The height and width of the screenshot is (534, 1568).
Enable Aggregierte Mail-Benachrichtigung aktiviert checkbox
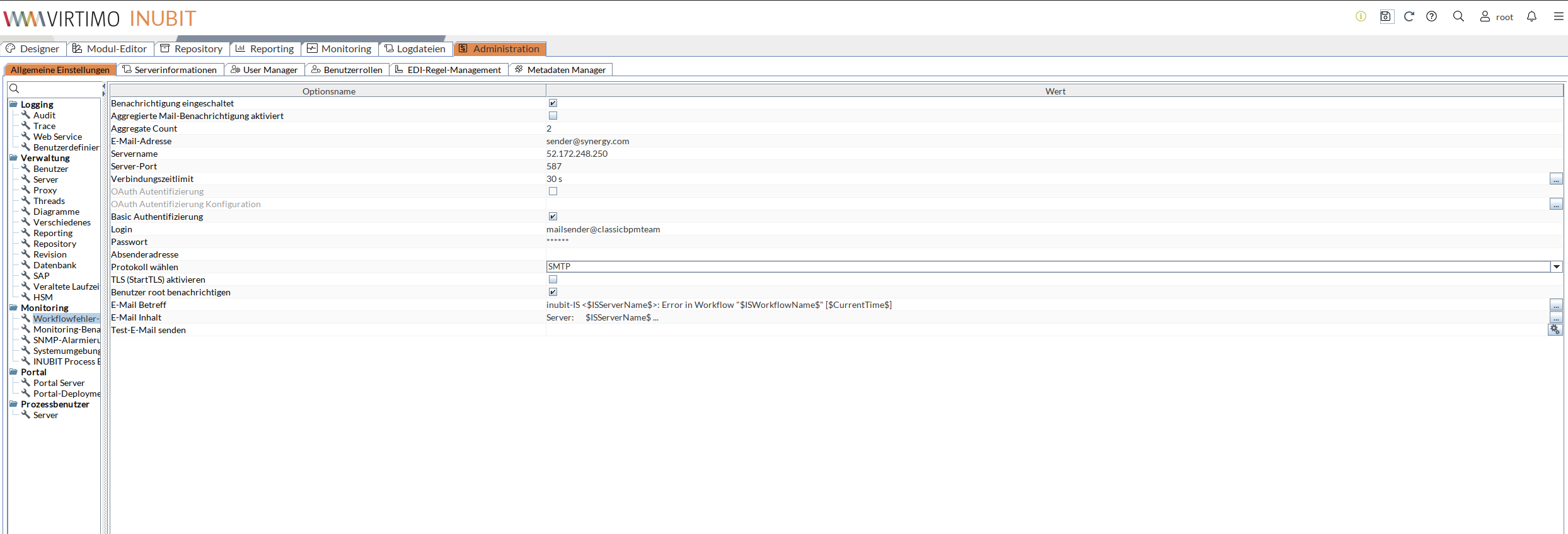point(553,116)
